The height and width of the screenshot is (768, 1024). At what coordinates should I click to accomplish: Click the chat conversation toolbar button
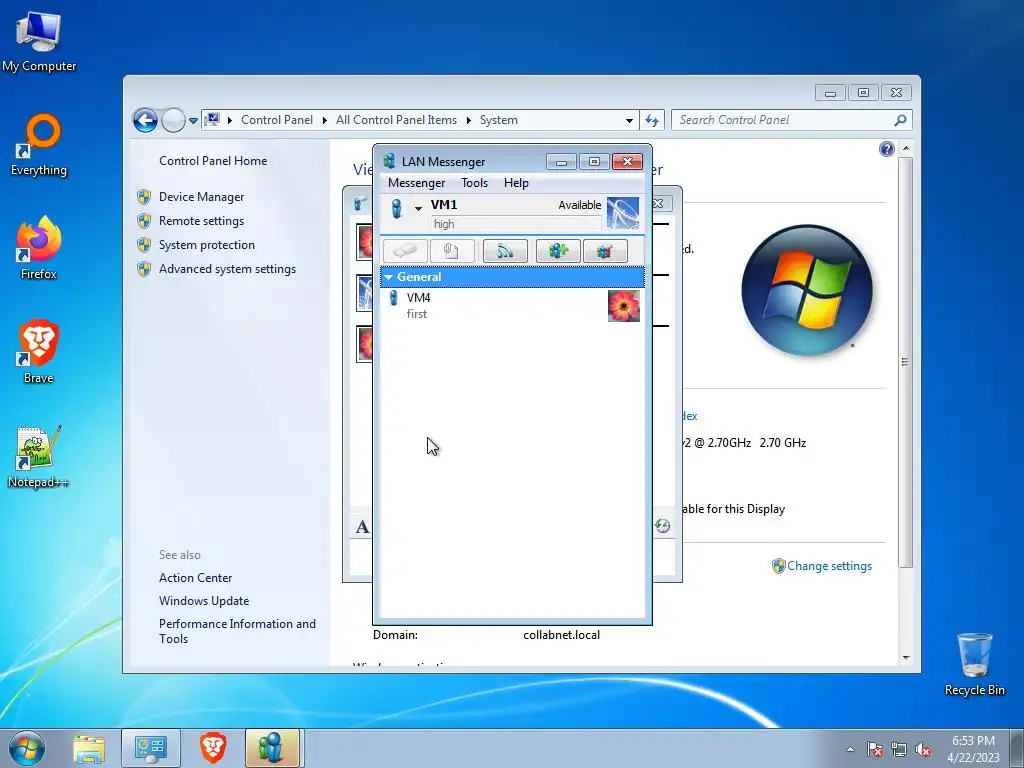(405, 251)
